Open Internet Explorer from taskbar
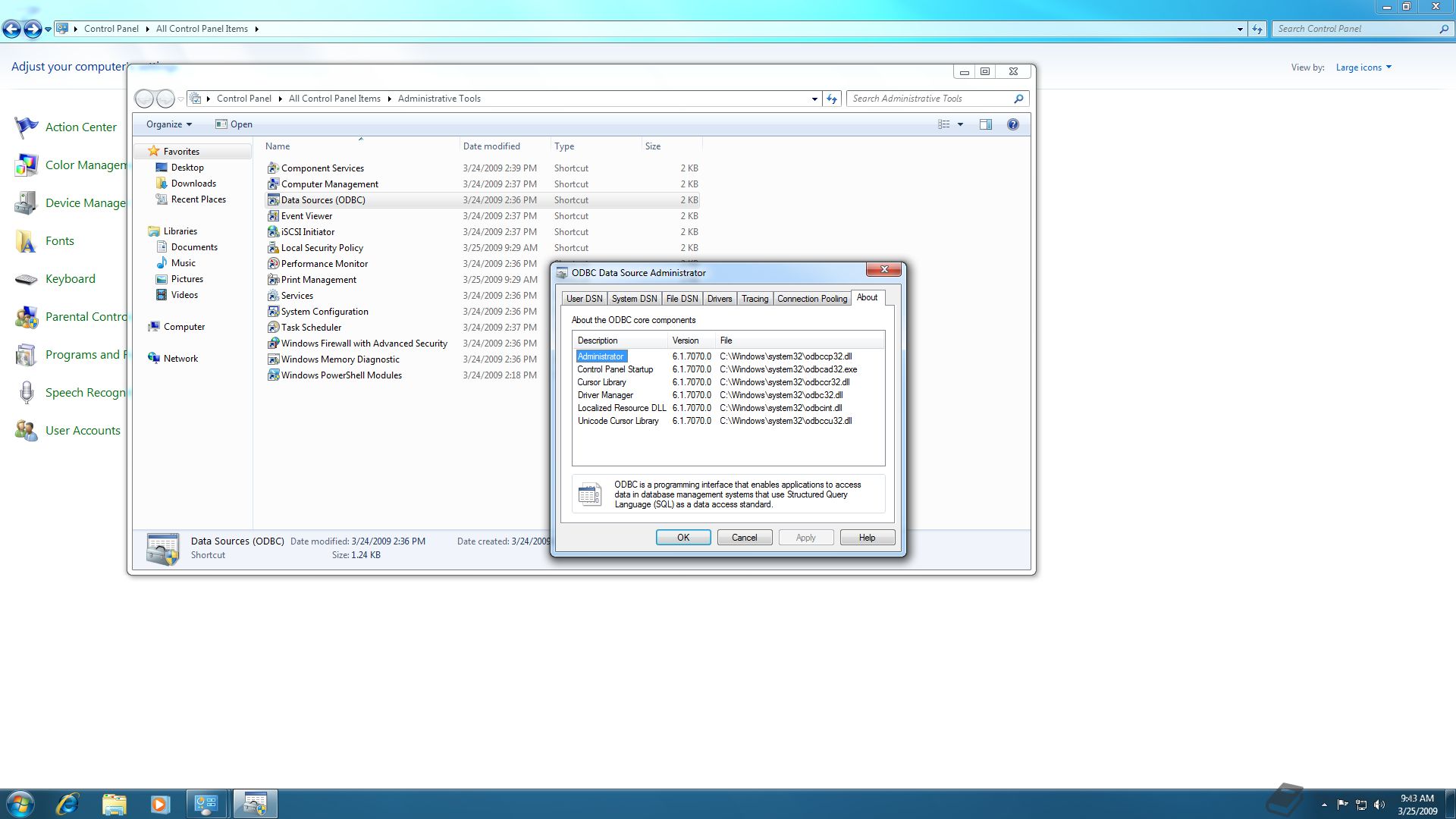The width and height of the screenshot is (1456, 819). 67,804
